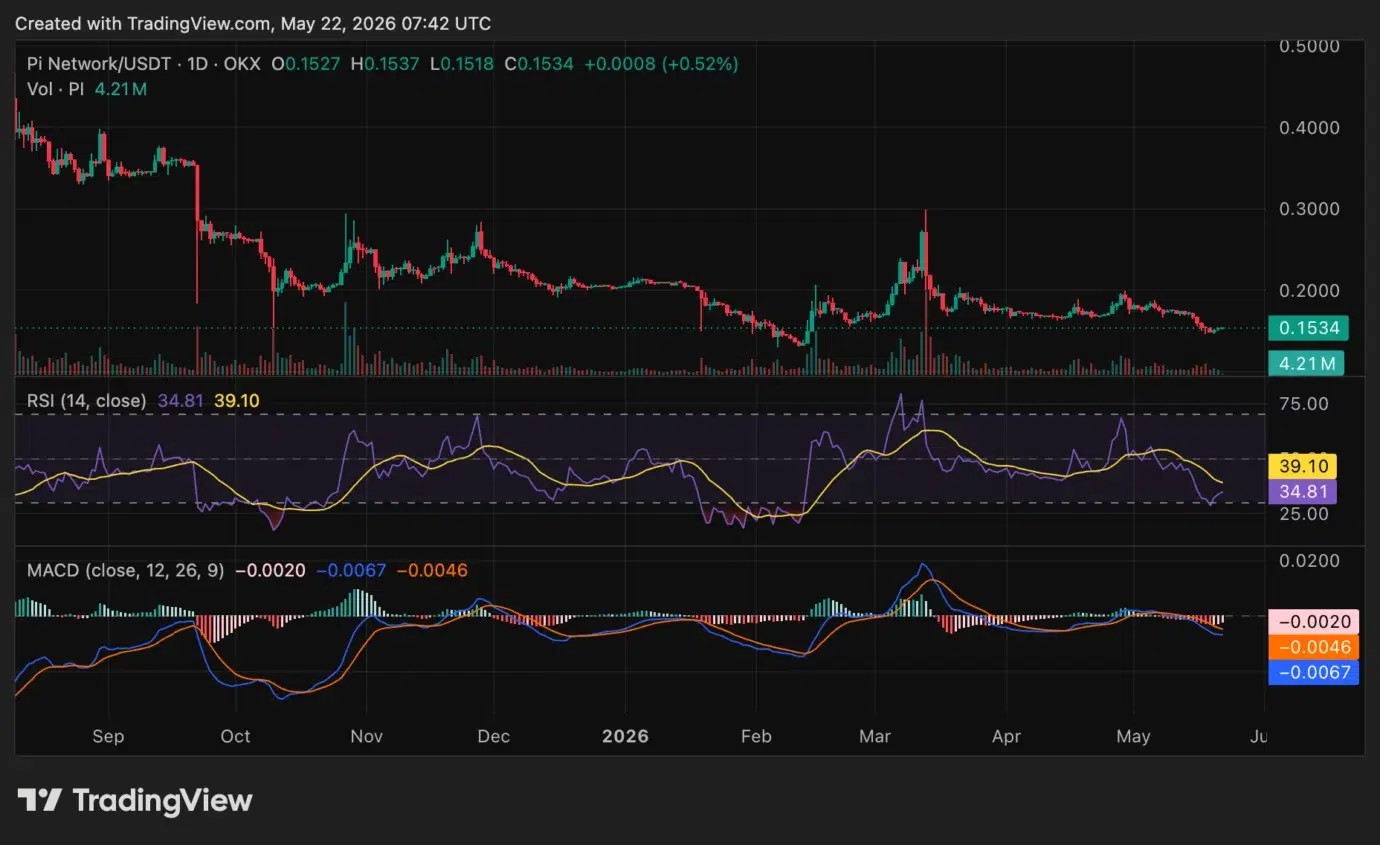The image size is (1380, 845).
Task: Click the TradingView logo icon
Action: click(40, 800)
